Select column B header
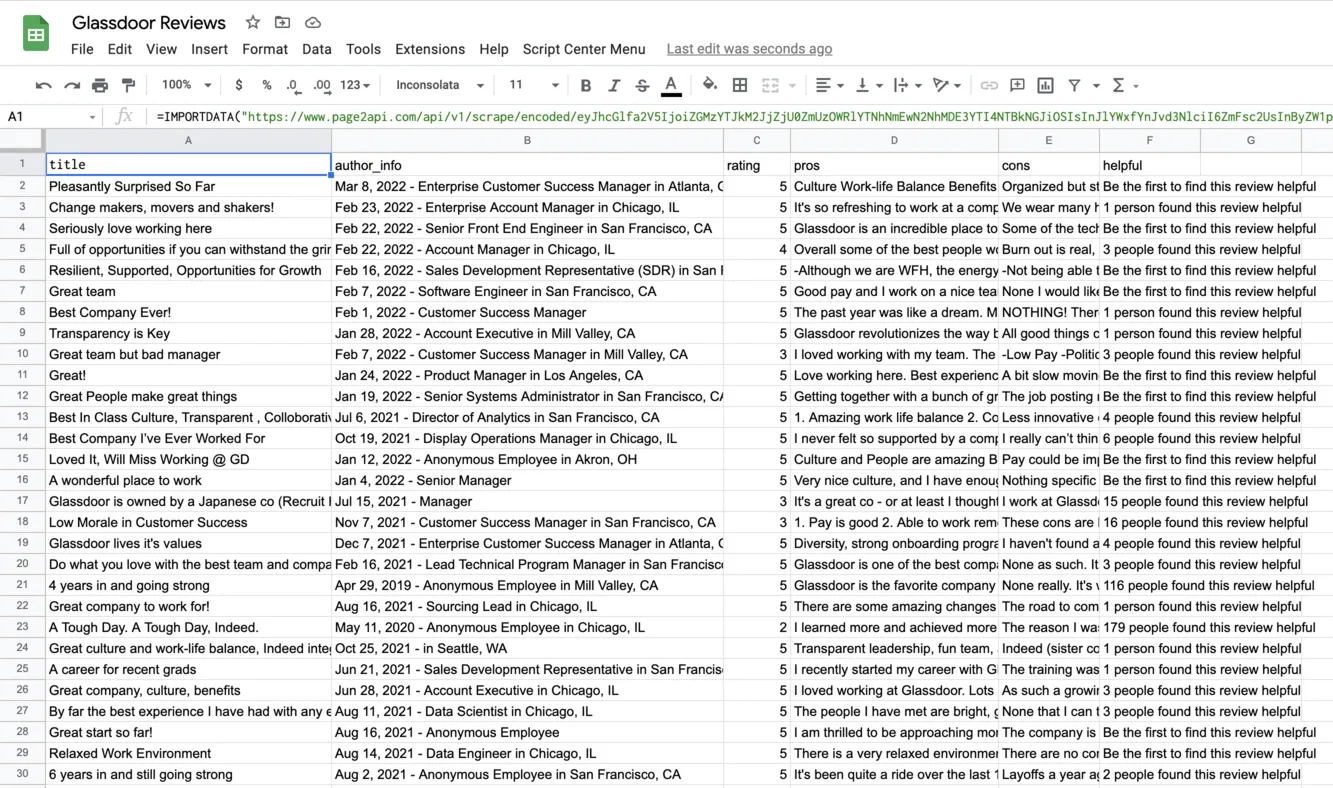The image size is (1333, 788). point(527,141)
